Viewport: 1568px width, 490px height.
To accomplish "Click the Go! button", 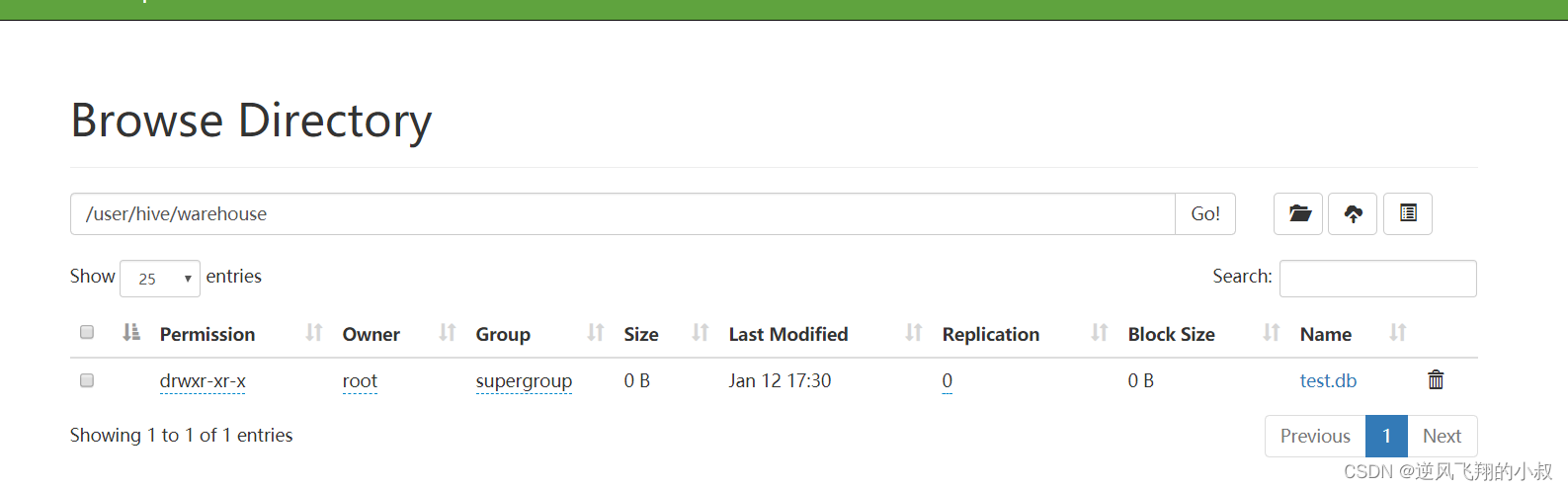I will coord(1205,213).
